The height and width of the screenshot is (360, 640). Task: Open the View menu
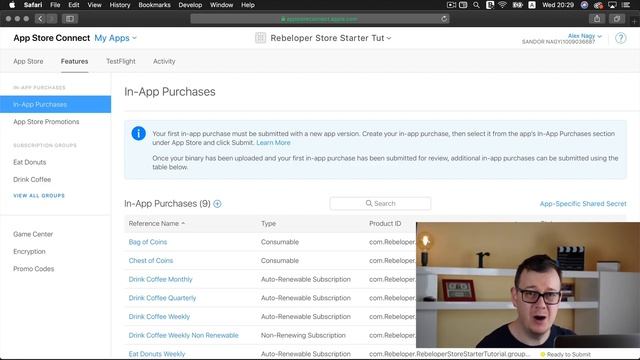click(94, 5)
